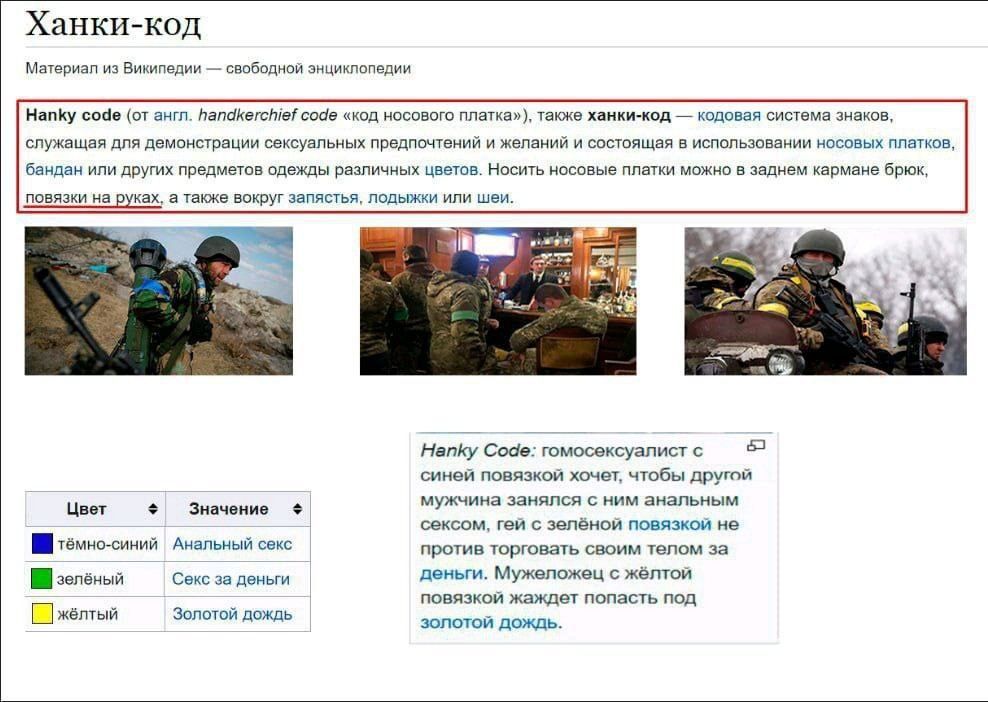This screenshot has height=702, width=988.
Task: Click the underlined 'повязки на руках' link
Action: 93,197
